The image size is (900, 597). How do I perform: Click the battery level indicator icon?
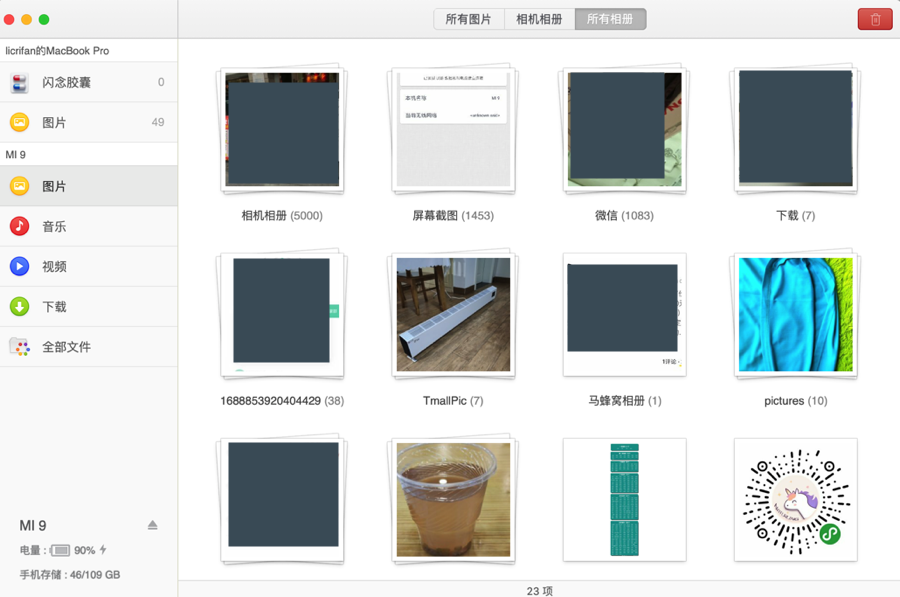[x=61, y=550]
